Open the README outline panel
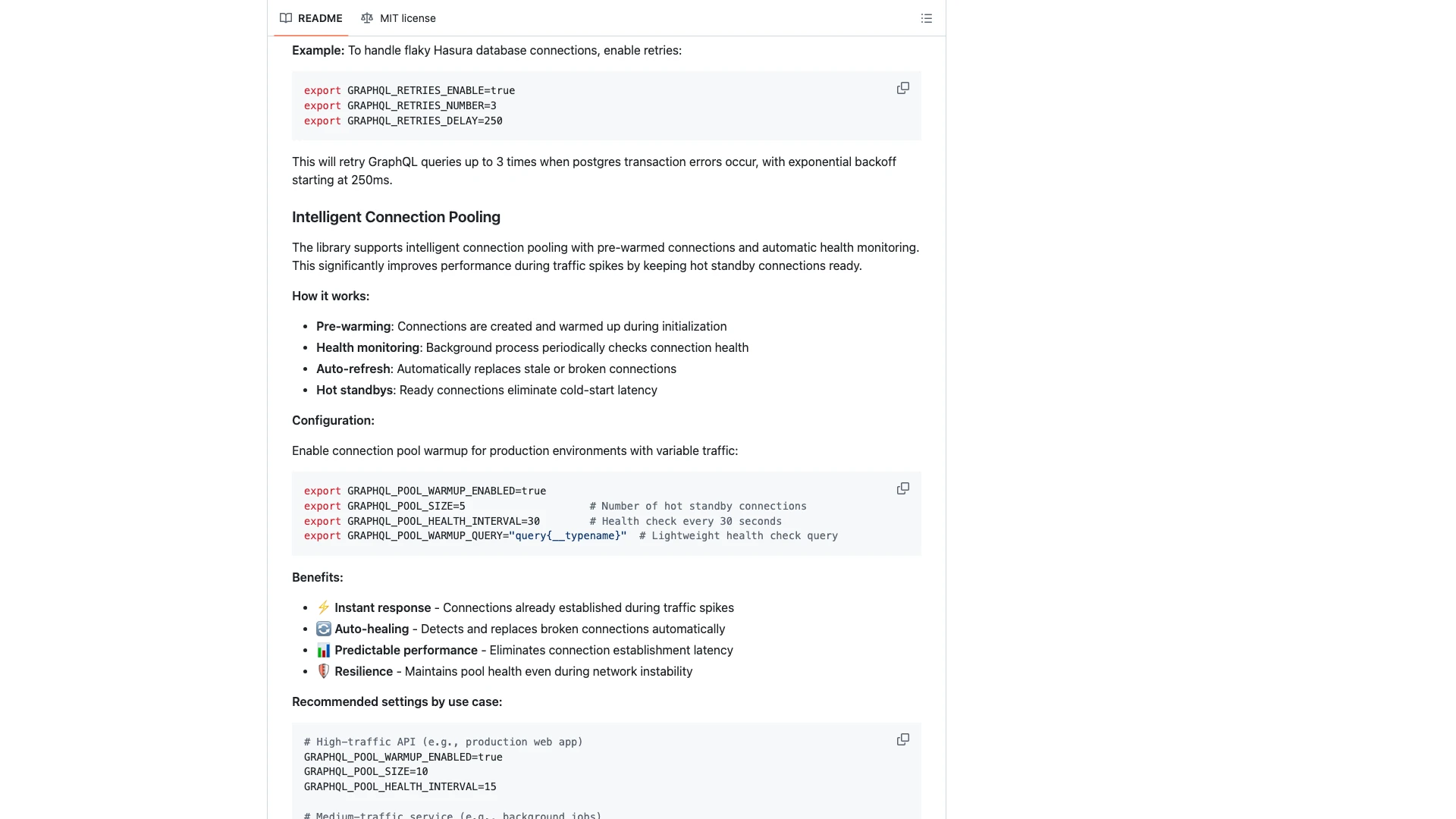This screenshot has height=819, width=1456. click(926, 18)
